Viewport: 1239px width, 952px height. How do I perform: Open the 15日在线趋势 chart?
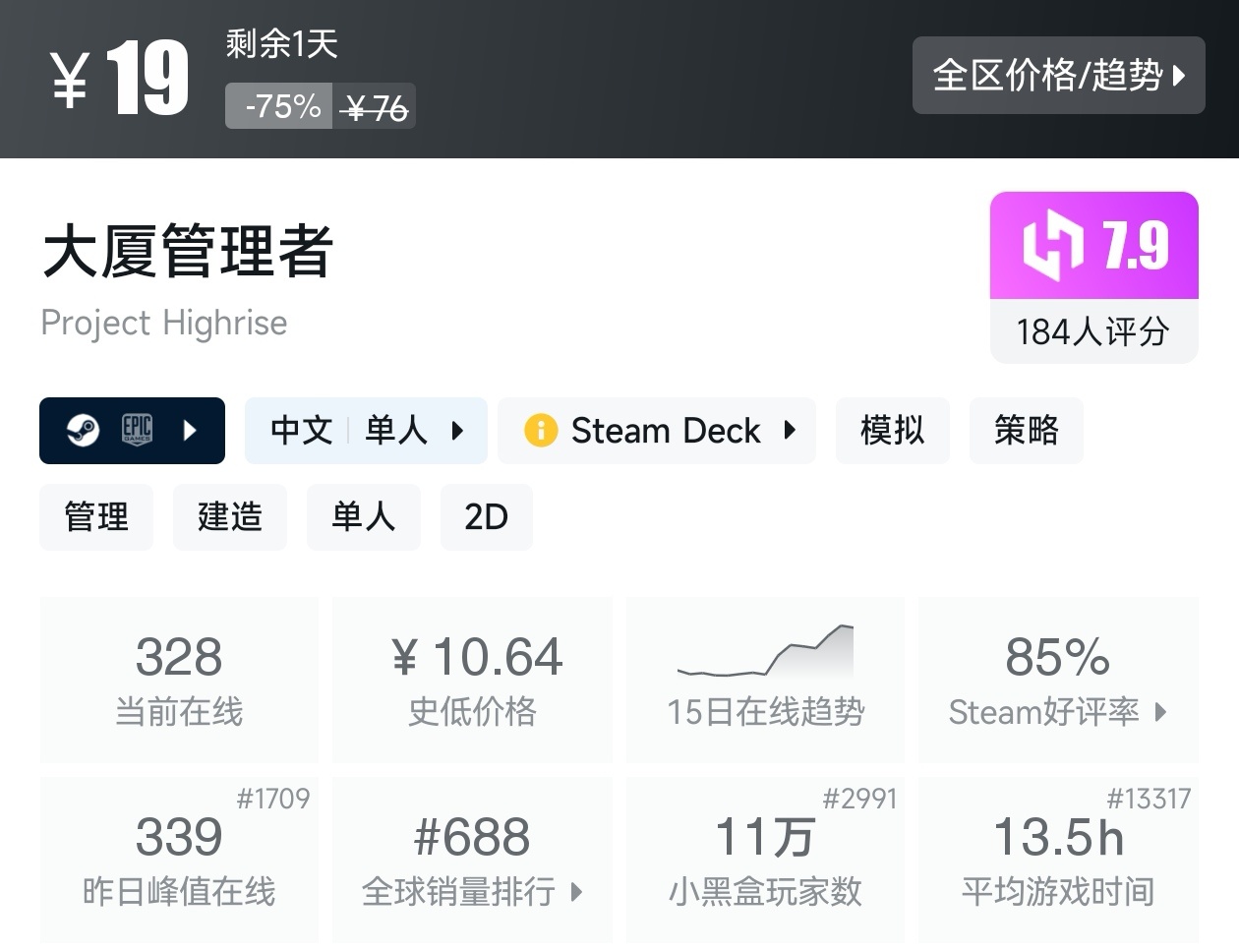point(765,680)
